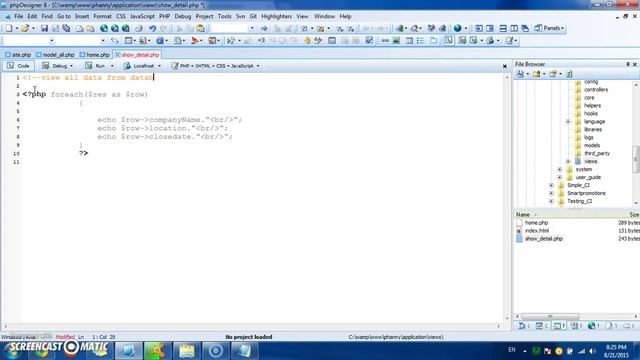
Task: Click the Open file folder icon
Action: coord(25,28)
